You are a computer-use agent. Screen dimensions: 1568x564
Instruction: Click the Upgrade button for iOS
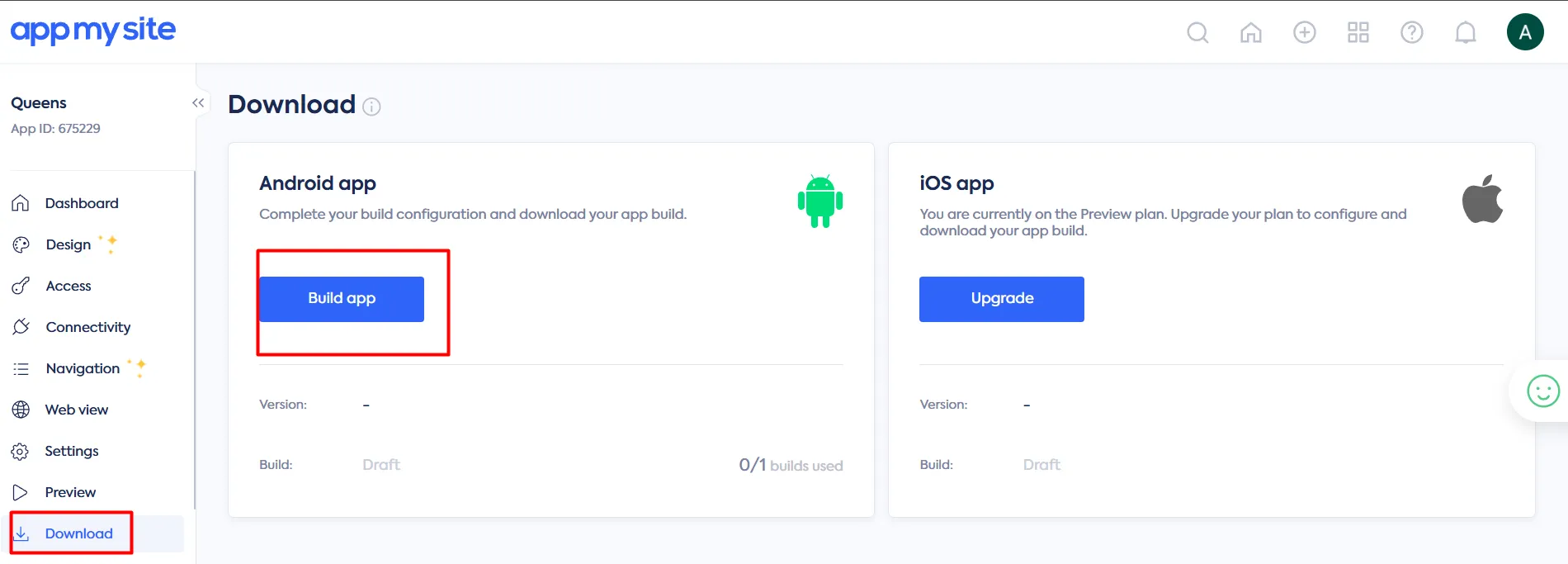pos(1002,299)
